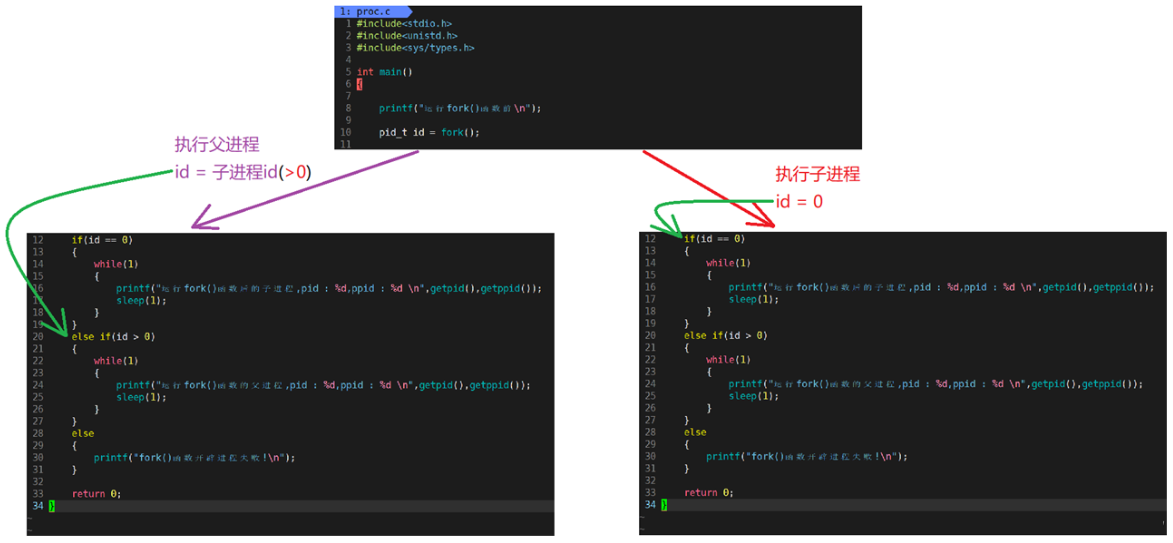Click "if(id == 0)" in left pane
This screenshot has width=1173, height=543.
[x=102, y=240]
